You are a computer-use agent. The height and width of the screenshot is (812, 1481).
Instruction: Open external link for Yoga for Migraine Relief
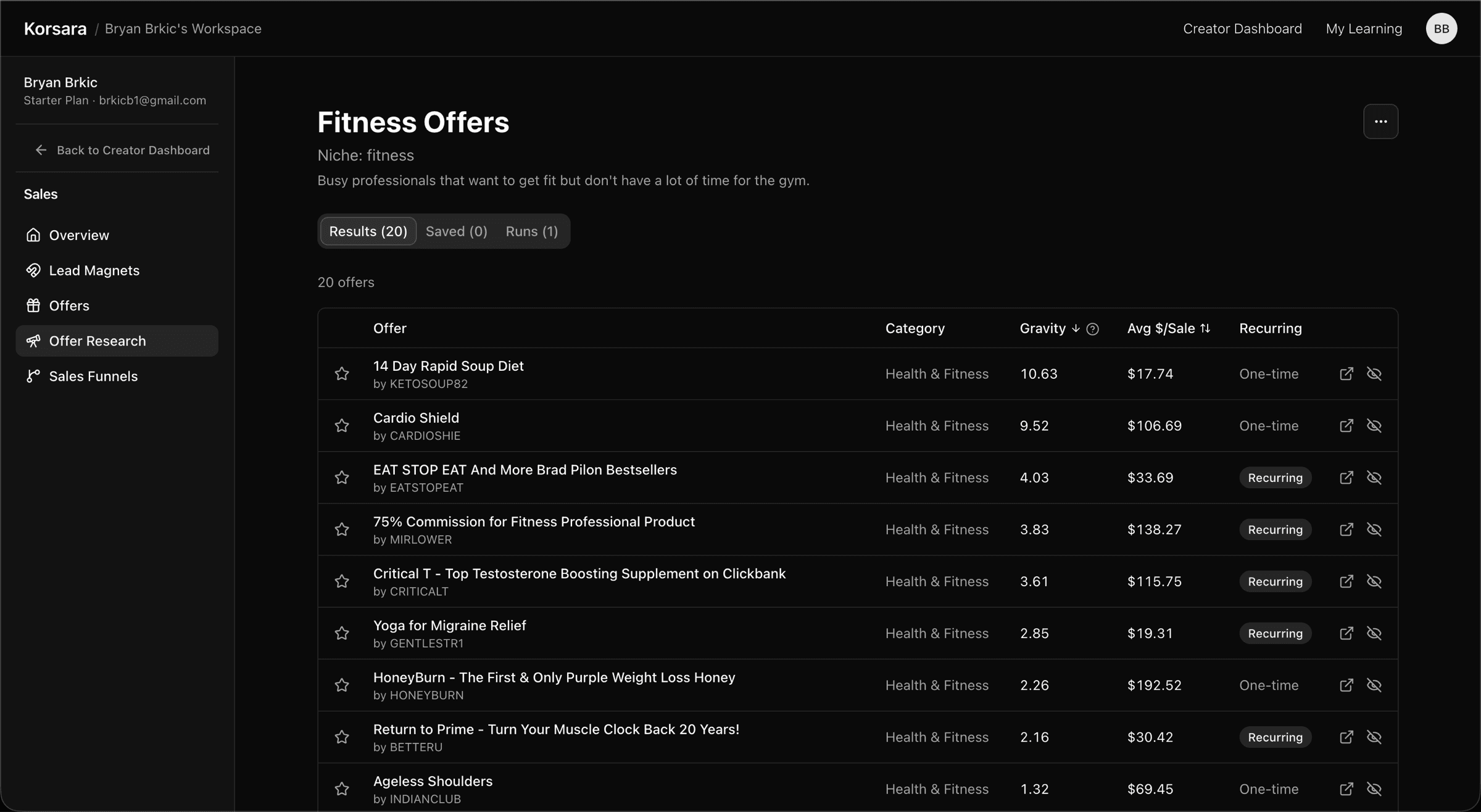1346,633
